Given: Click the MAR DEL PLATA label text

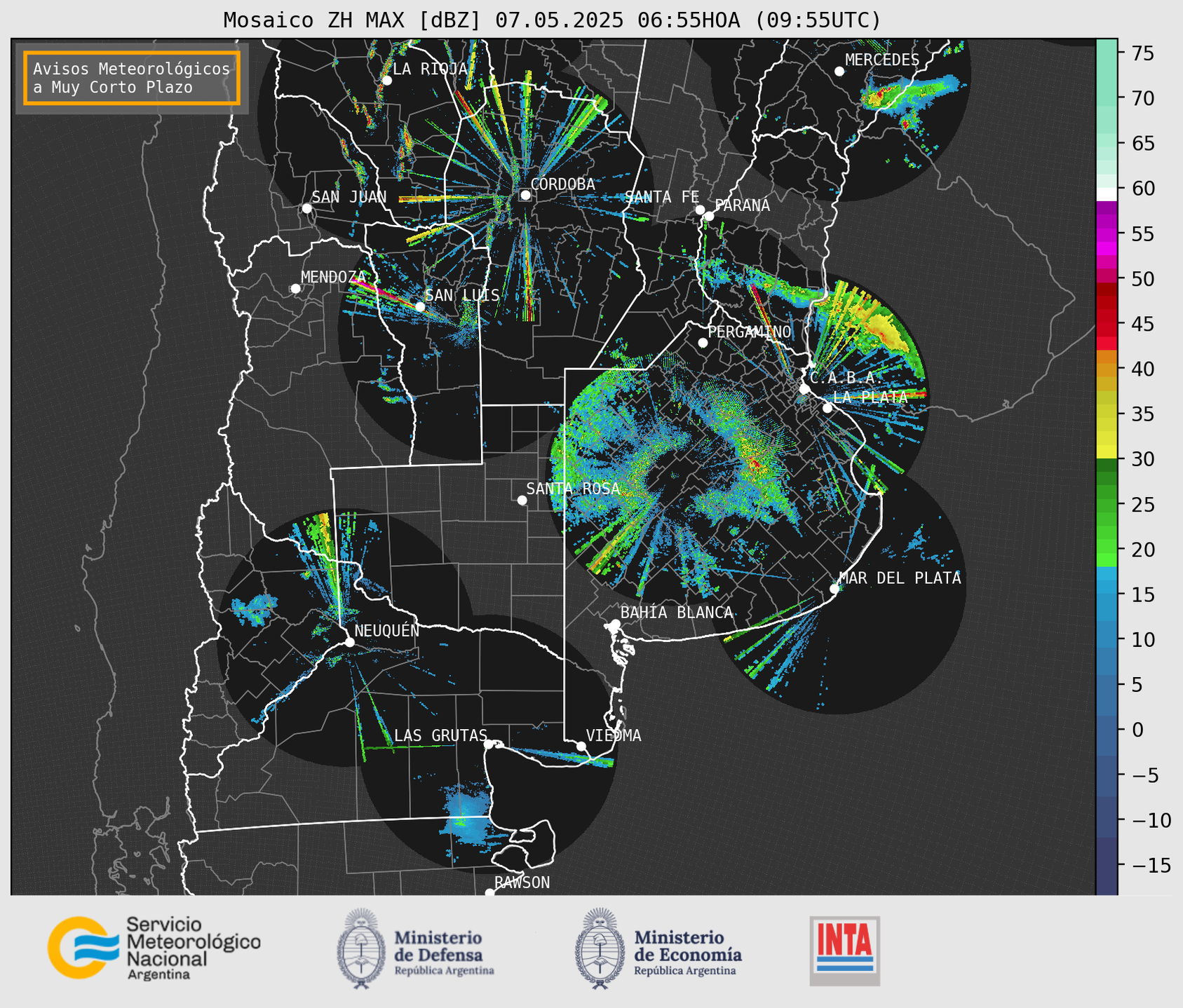Looking at the screenshot, I should [900, 578].
